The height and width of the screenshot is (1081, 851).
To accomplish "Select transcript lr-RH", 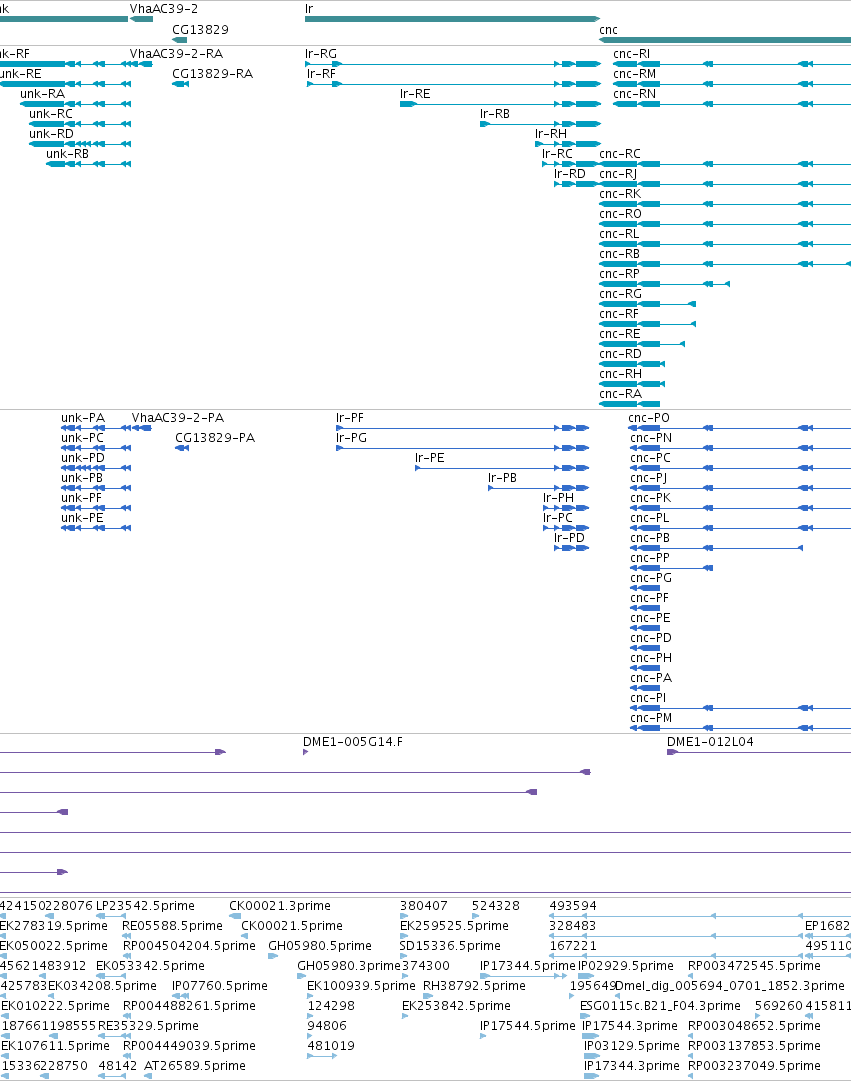I will coord(551,134).
